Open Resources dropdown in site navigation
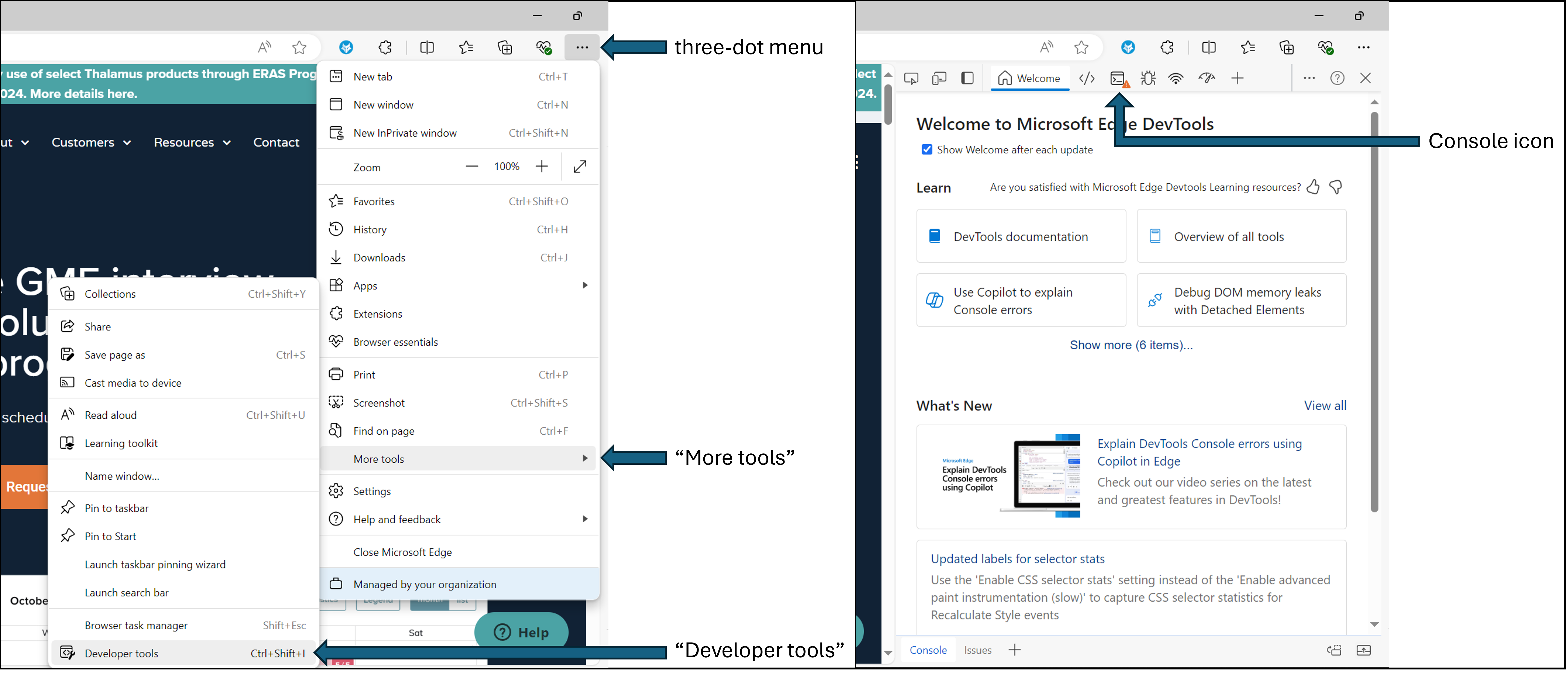The height and width of the screenshot is (677, 1568). click(x=192, y=142)
